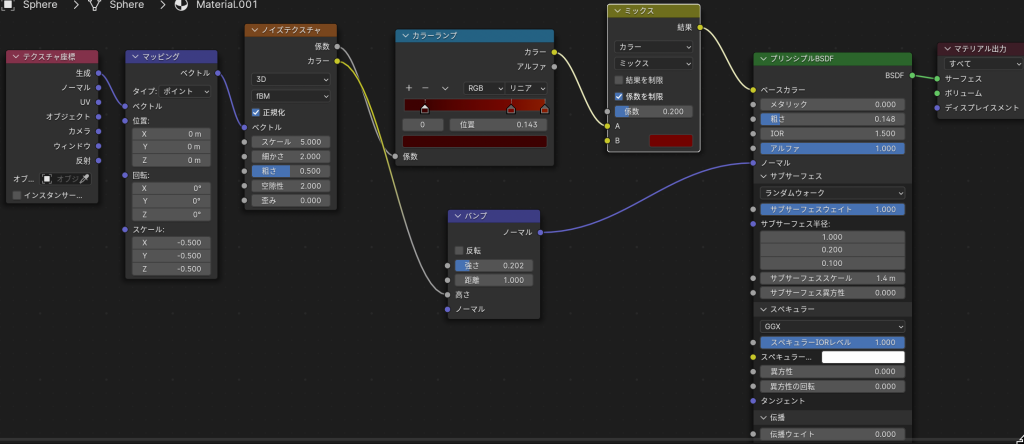Click the object picker icon in オブジェクト field

pyautogui.click(x=46, y=179)
